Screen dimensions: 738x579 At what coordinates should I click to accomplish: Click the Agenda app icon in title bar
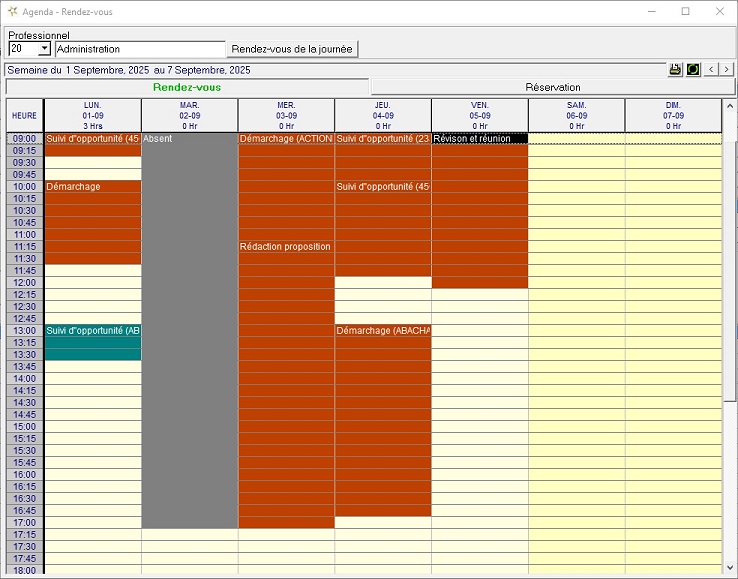tap(12, 11)
